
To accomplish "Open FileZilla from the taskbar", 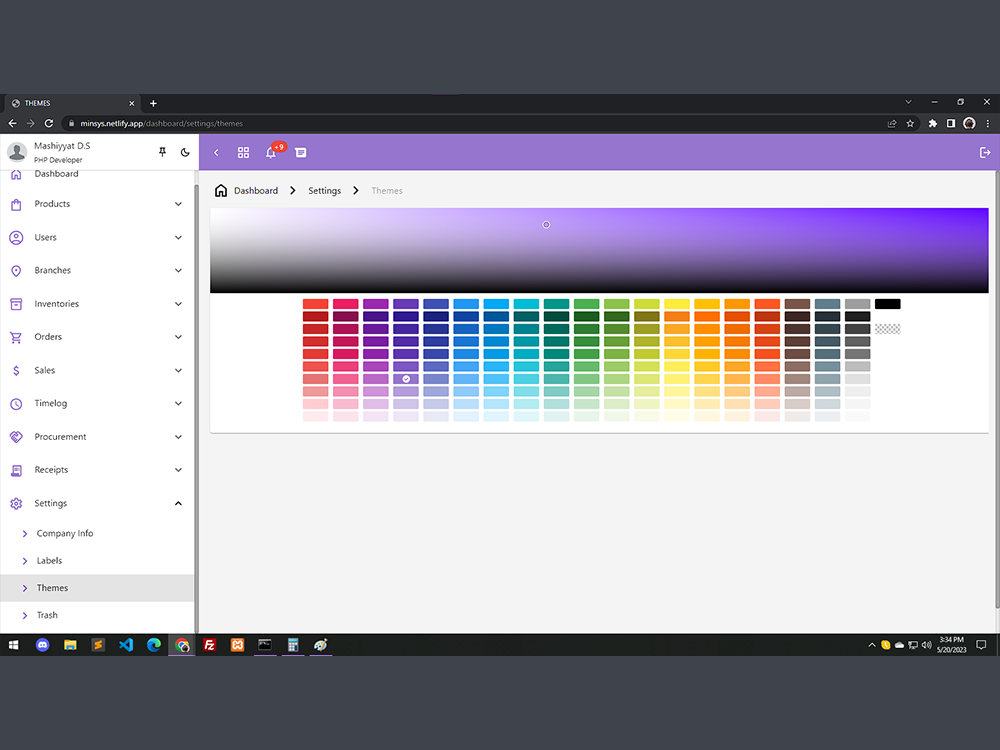I will click(x=209, y=645).
